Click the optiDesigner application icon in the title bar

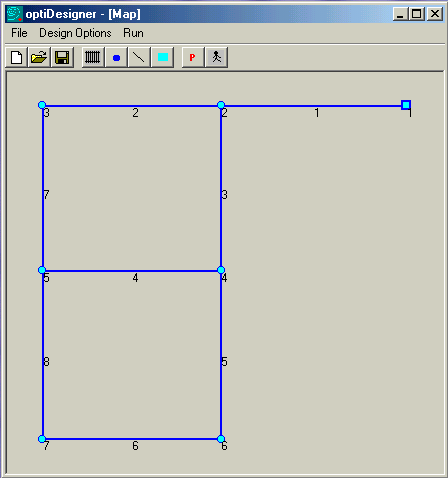point(14,14)
